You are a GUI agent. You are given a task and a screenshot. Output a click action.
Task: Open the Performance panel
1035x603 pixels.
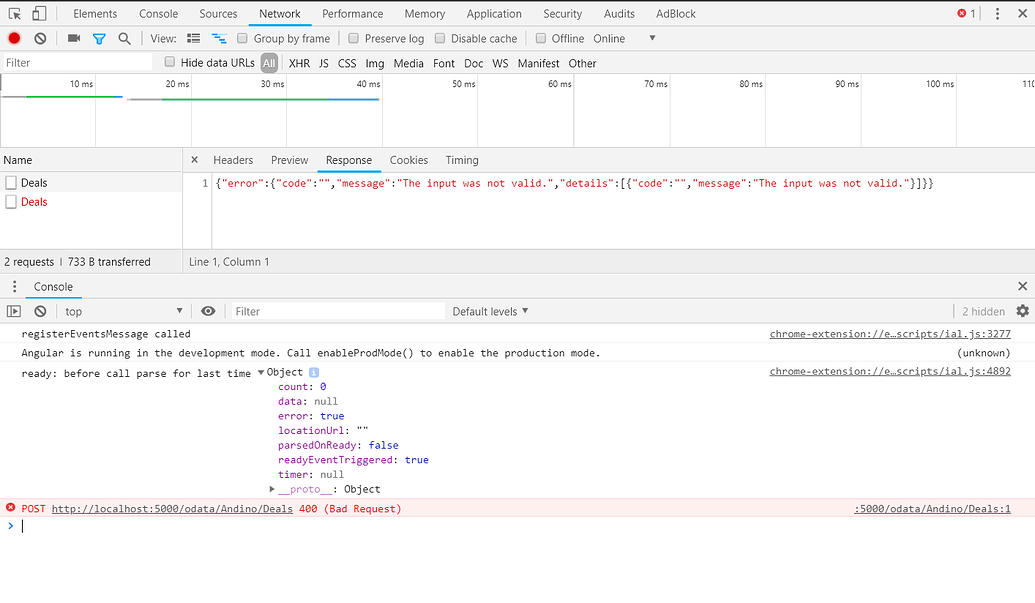coord(352,13)
